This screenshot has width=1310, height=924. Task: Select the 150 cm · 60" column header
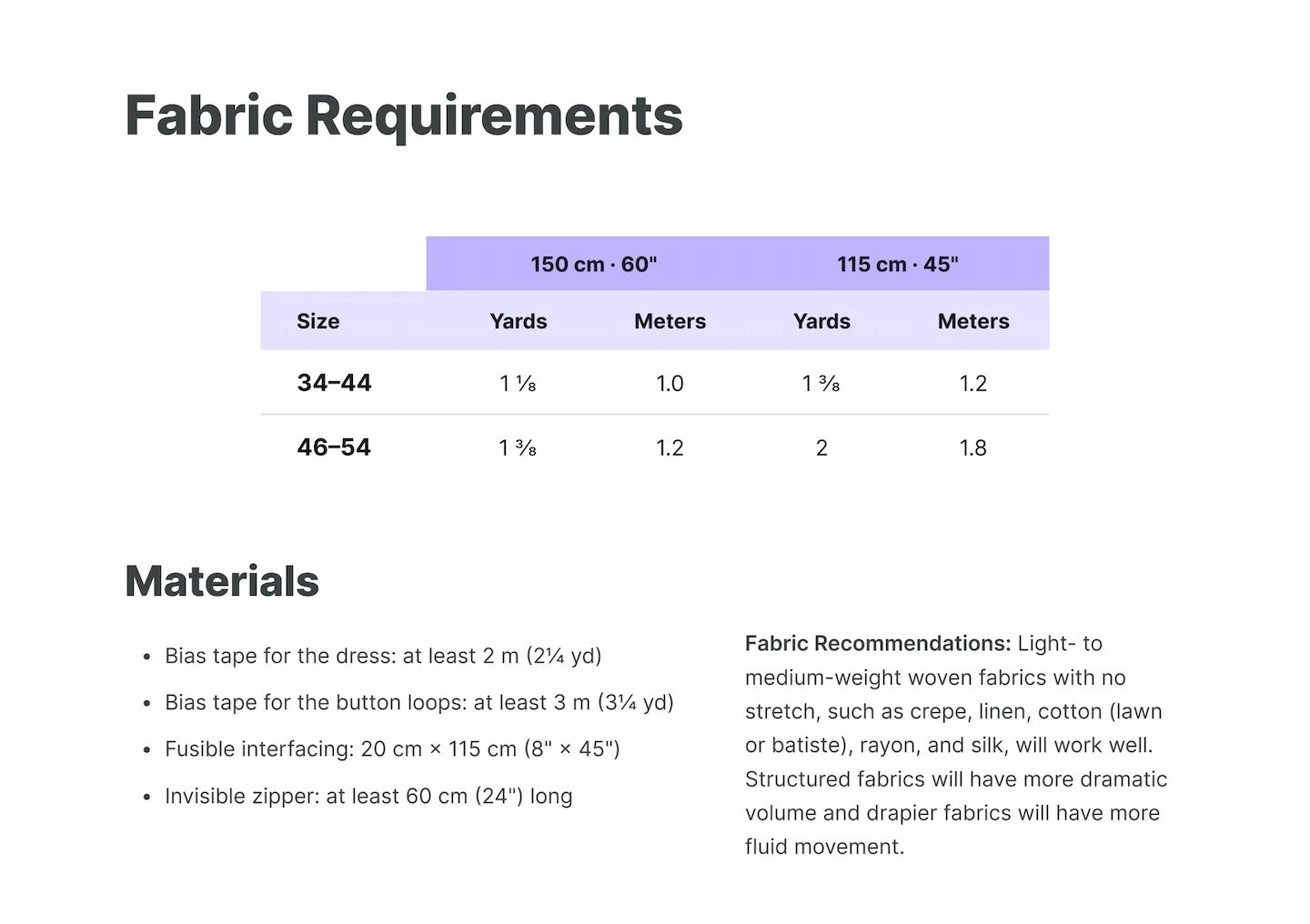coord(594,265)
